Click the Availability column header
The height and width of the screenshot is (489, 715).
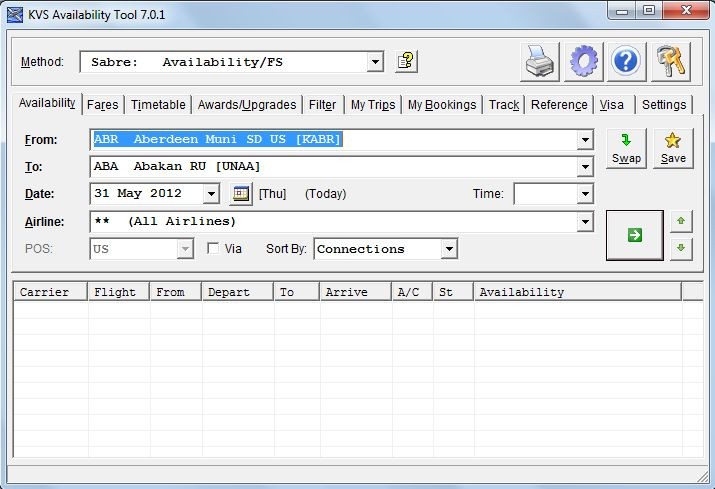(577, 292)
